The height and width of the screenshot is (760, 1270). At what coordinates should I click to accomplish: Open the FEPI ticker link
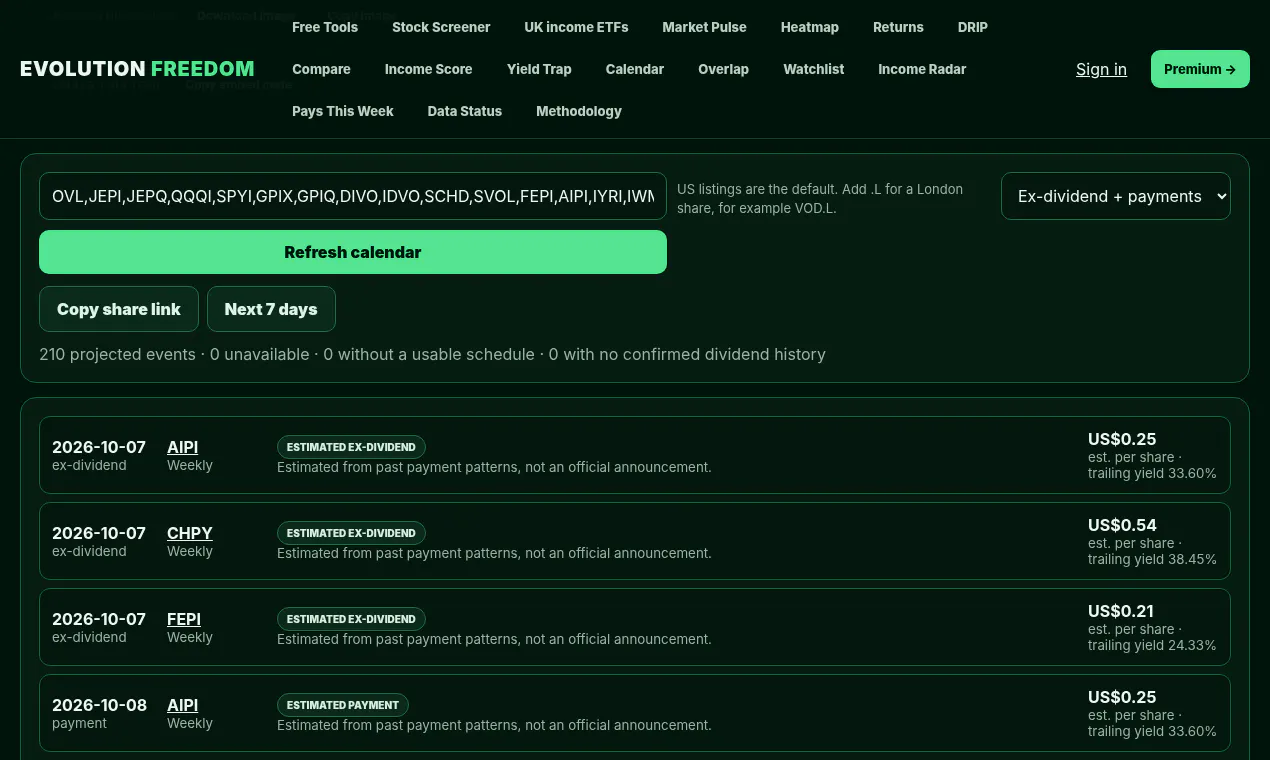pos(184,619)
